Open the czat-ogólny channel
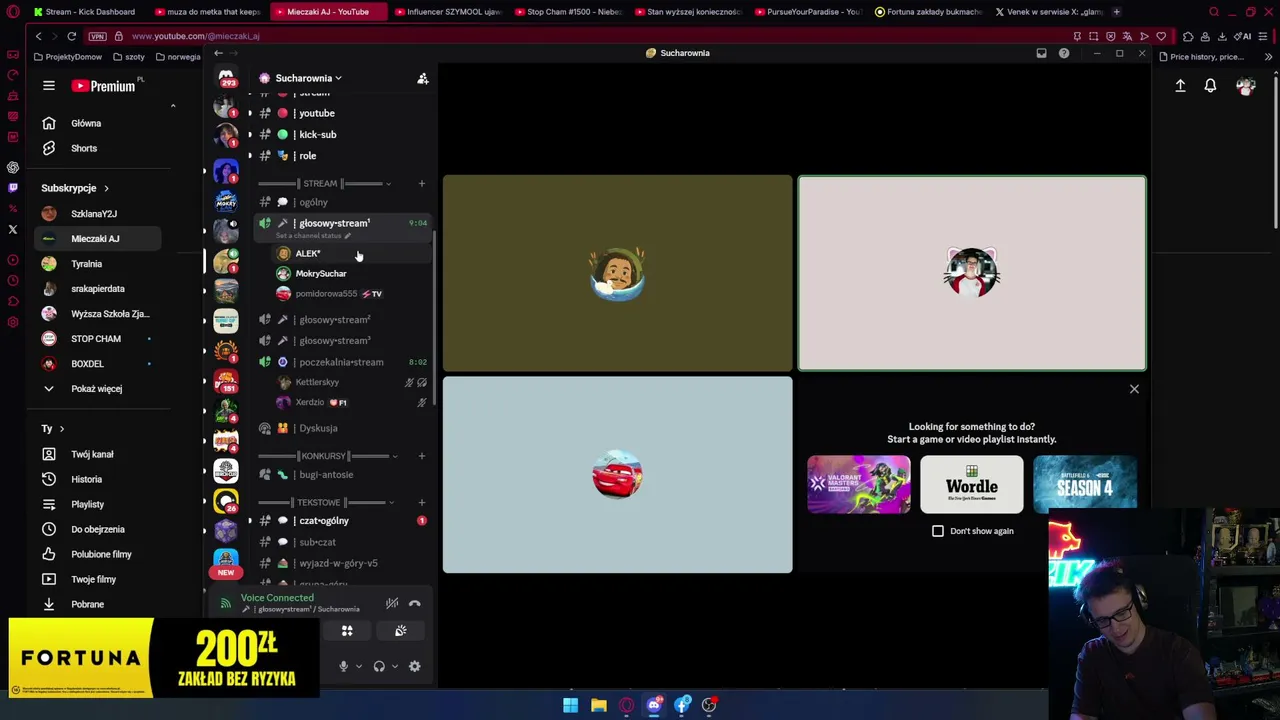Image resolution: width=1280 pixels, height=720 pixels. [340, 521]
